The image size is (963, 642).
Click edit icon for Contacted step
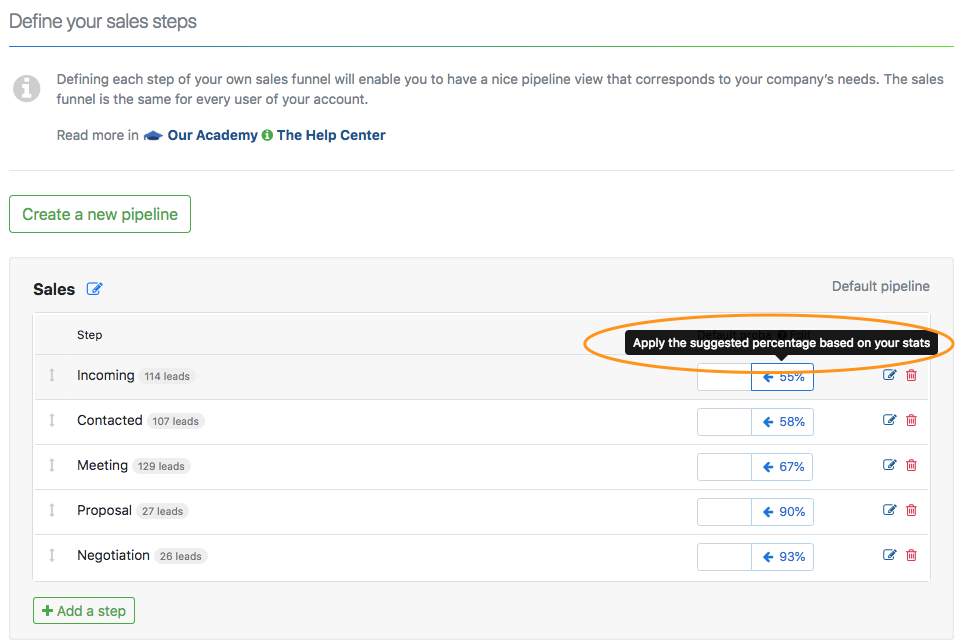coord(890,420)
